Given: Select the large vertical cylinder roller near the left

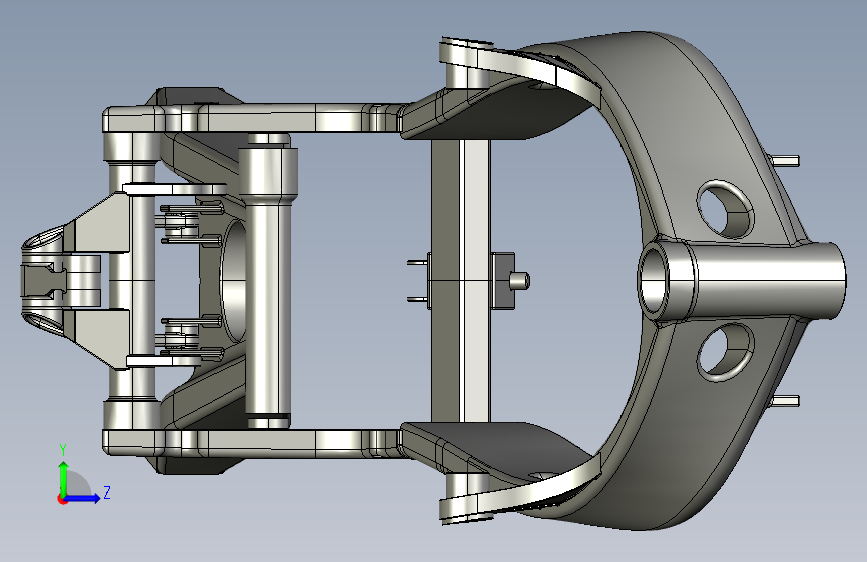Looking at the screenshot, I should click(x=267, y=280).
